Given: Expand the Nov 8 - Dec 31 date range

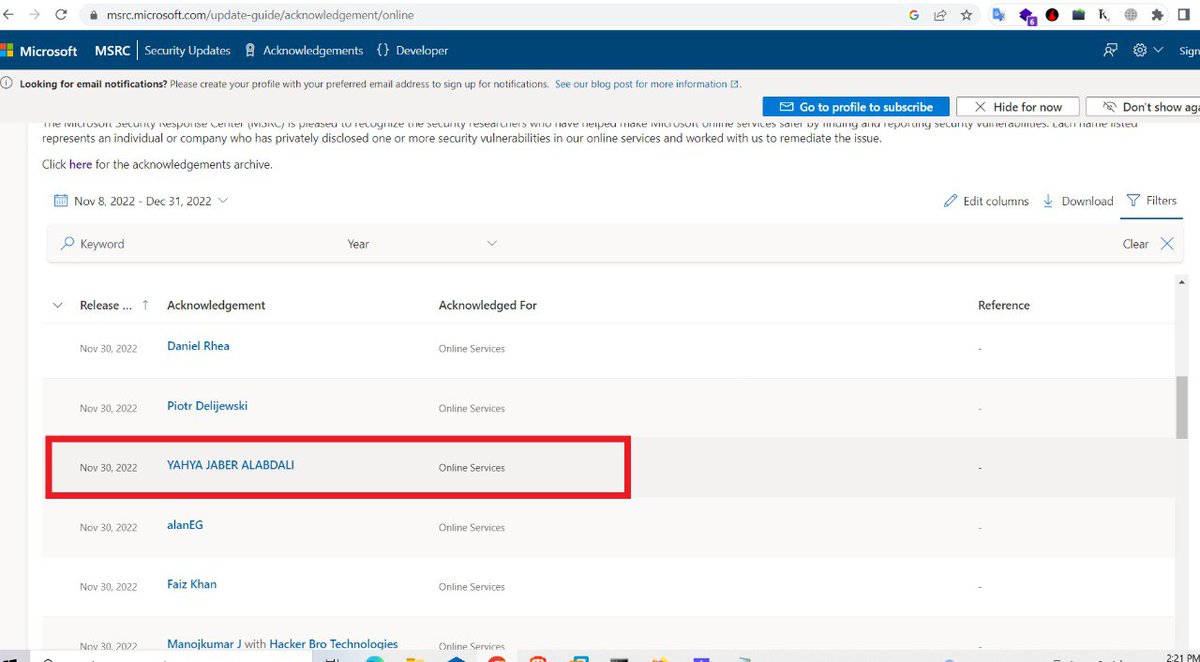Looking at the screenshot, I should [x=141, y=201].
